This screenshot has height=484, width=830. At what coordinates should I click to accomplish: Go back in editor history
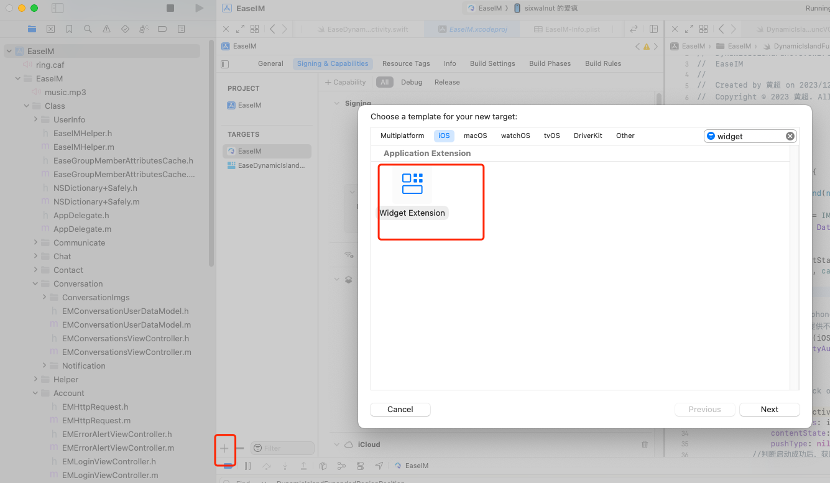(x=272, y=29)
